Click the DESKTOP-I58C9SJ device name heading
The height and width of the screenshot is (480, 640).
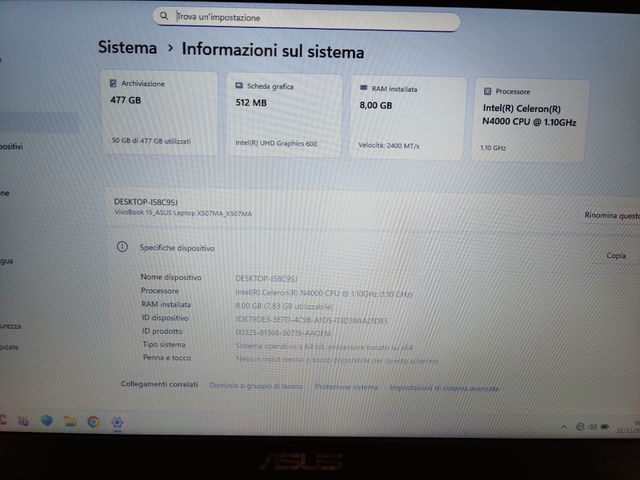point(146,202)
